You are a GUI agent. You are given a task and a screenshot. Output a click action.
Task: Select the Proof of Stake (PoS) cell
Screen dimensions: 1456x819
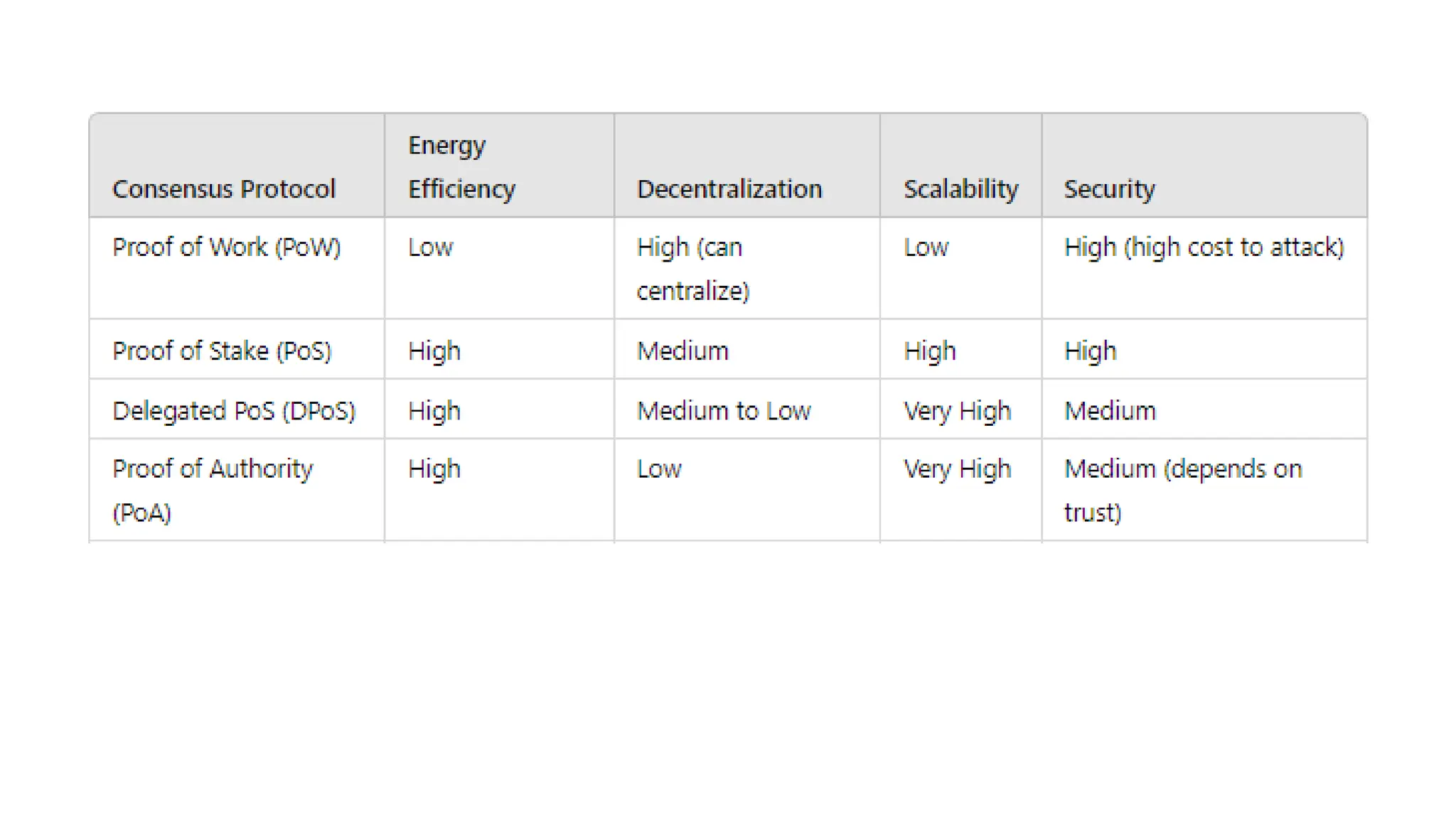[222, 351]
